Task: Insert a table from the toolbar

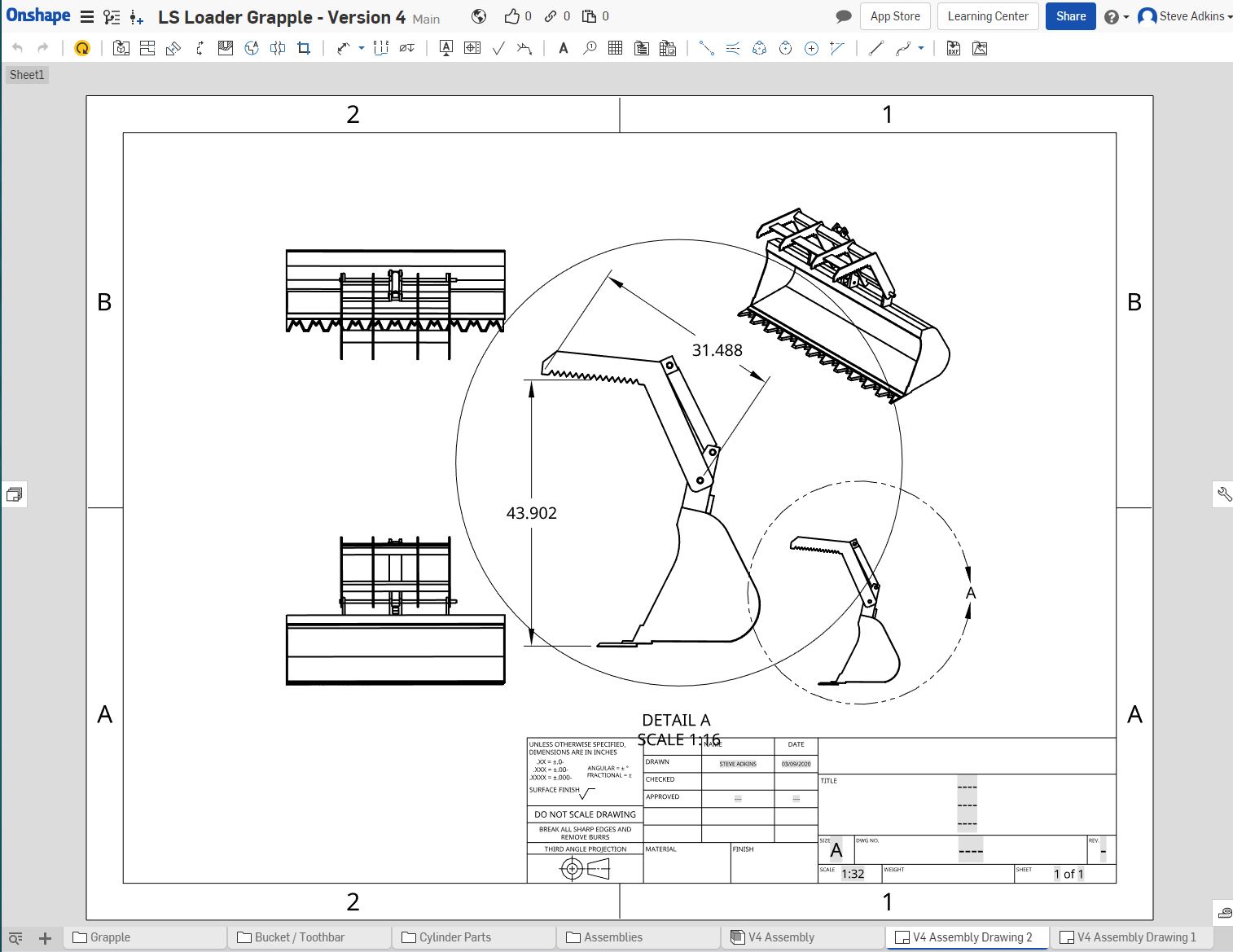Action: (x=616, y=49)
